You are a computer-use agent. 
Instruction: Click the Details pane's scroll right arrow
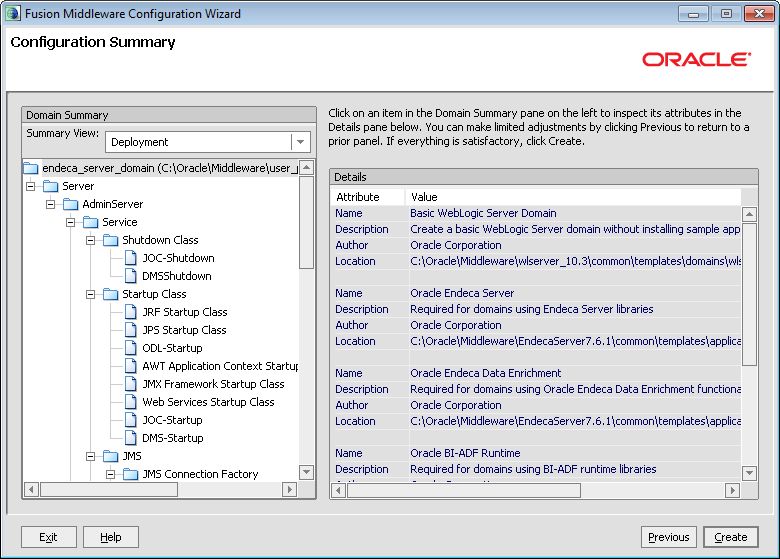pos(732,491)
